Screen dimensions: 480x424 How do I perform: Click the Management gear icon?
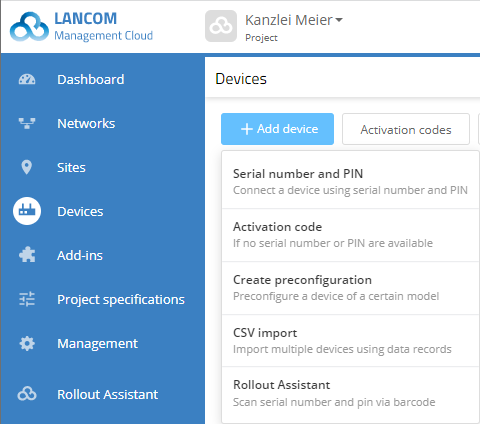(27, 343)
